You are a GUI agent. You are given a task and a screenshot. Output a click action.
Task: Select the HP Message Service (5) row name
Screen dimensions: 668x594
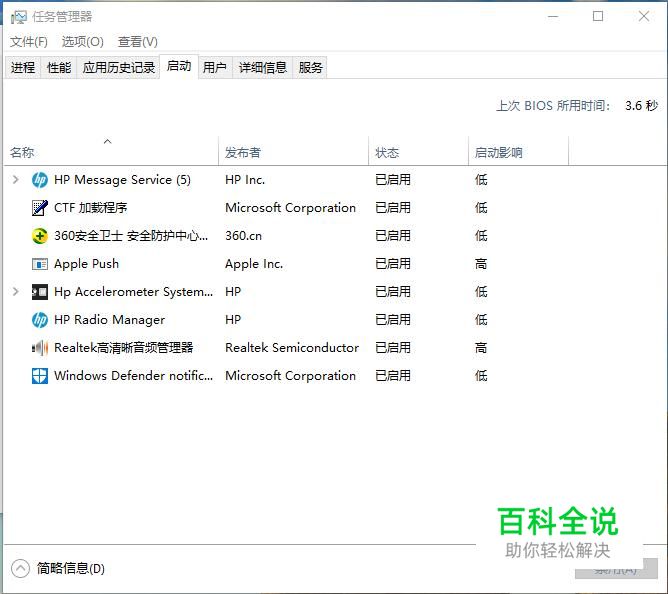pyautogui.click(x=122, y=180)
